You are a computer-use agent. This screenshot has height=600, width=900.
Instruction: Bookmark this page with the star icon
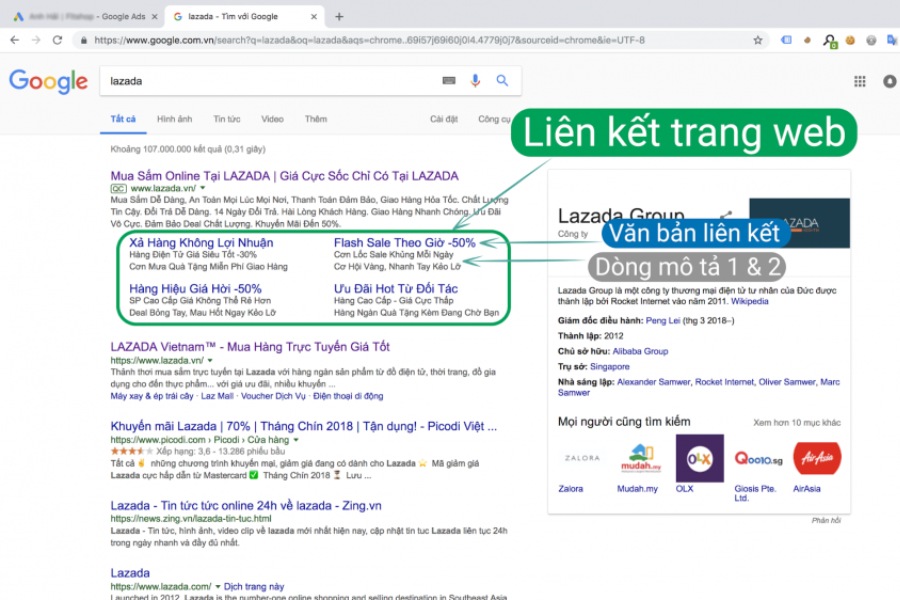(758, 40)
